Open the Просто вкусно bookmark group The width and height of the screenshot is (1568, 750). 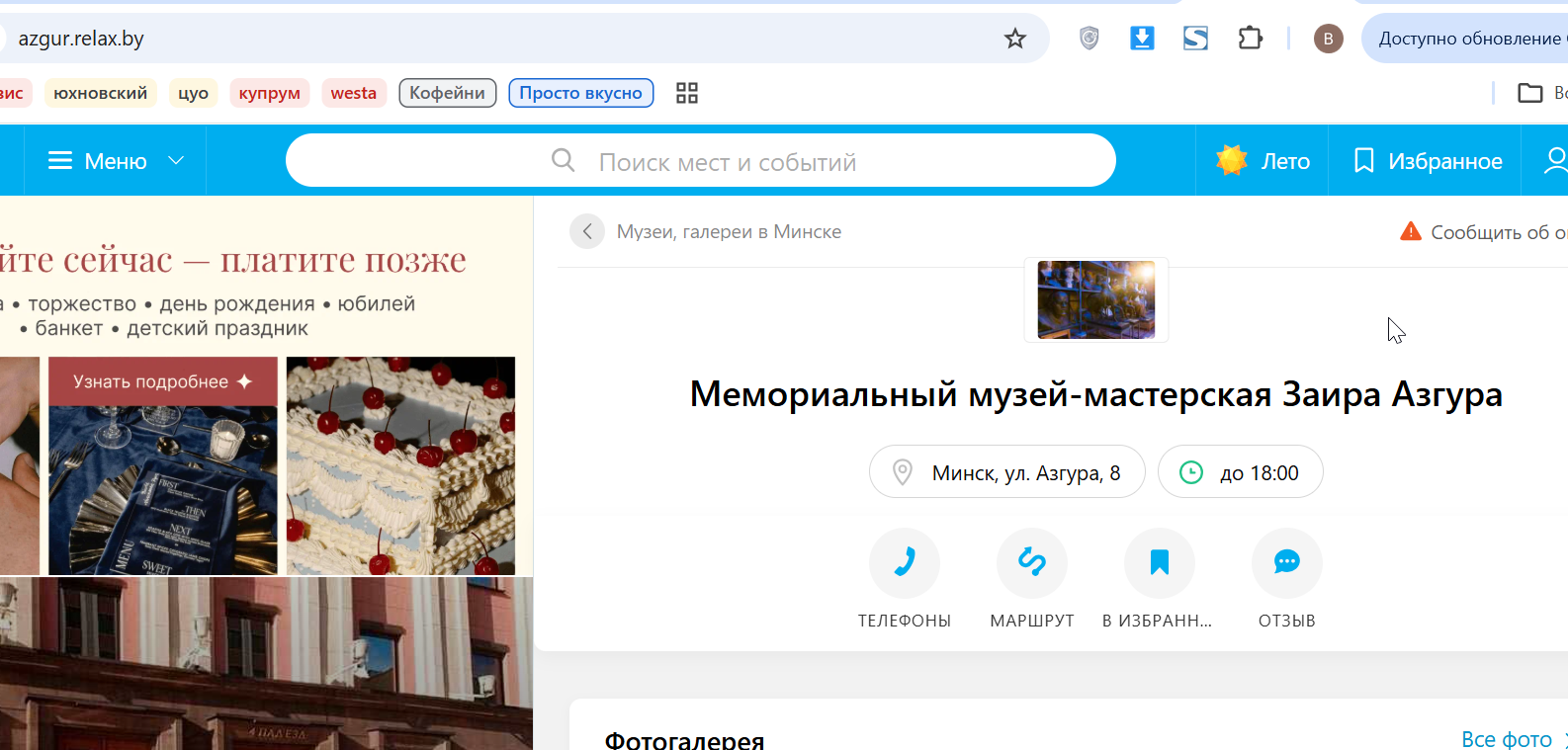point(580,93)
